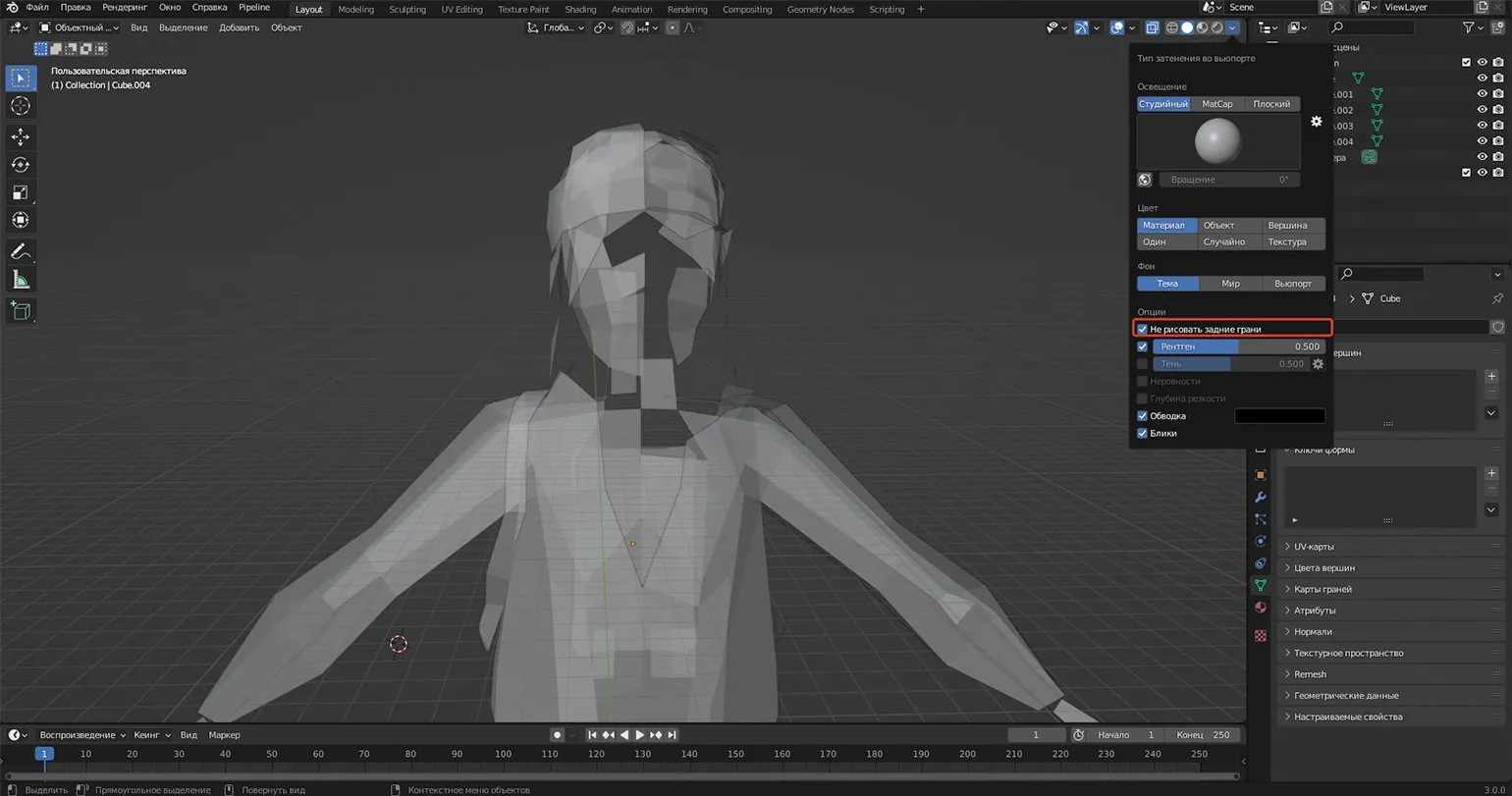The image size is (1512, 796).
Task: Select the Scale tool in left toolbar
Action: coord(20,192)
